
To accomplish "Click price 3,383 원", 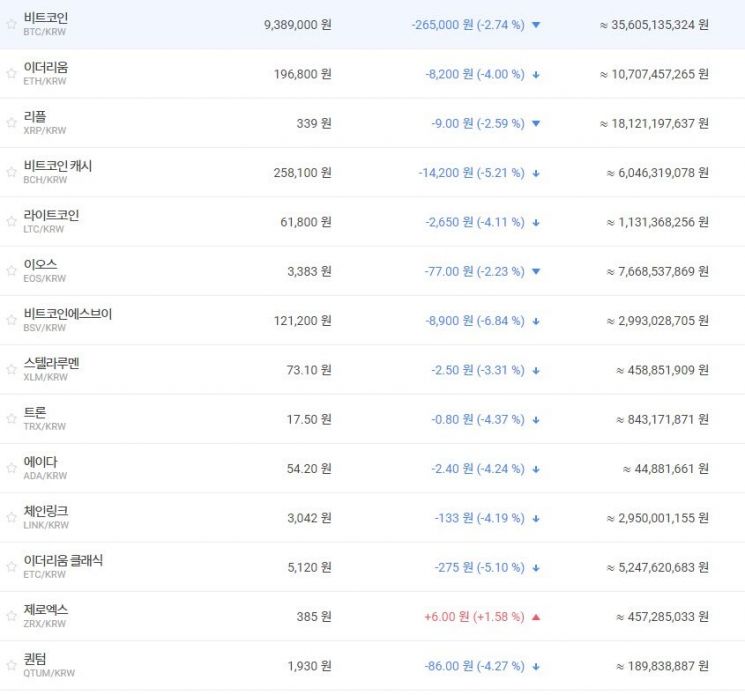I will (309, 272).
